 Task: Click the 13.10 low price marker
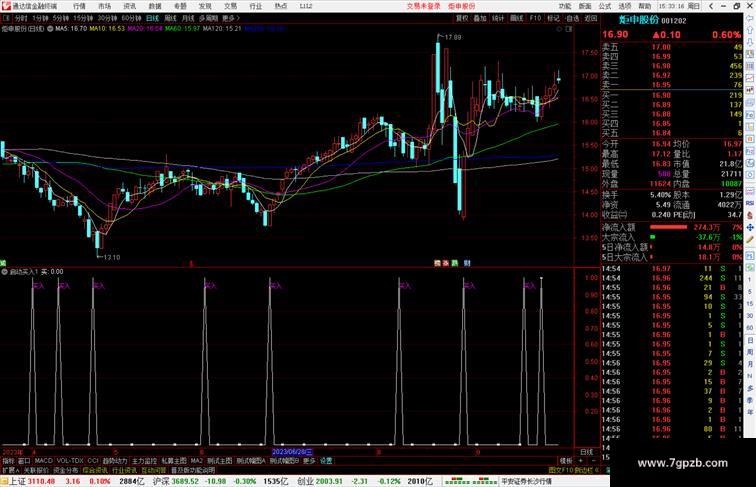pyautogui.click(x=112, y=257)
